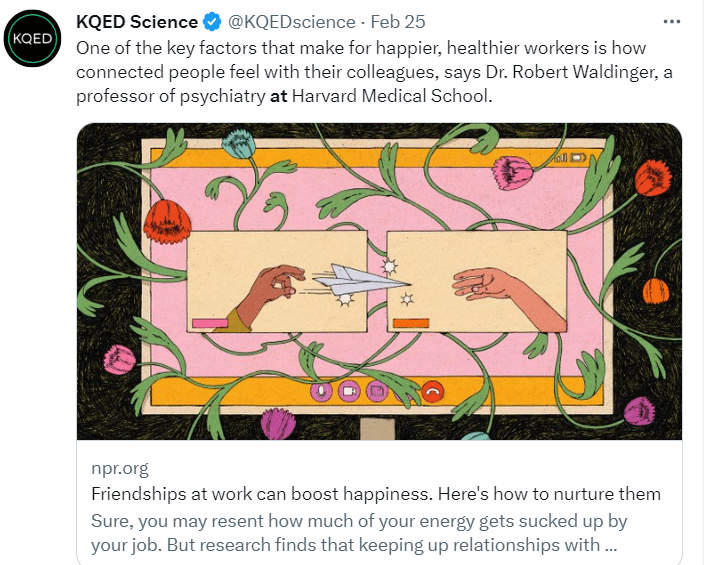Open the 'Friendships at work' article headline
Image resolution: width=712 pixels, height=565 pixels.
click(x=376, y=494)
